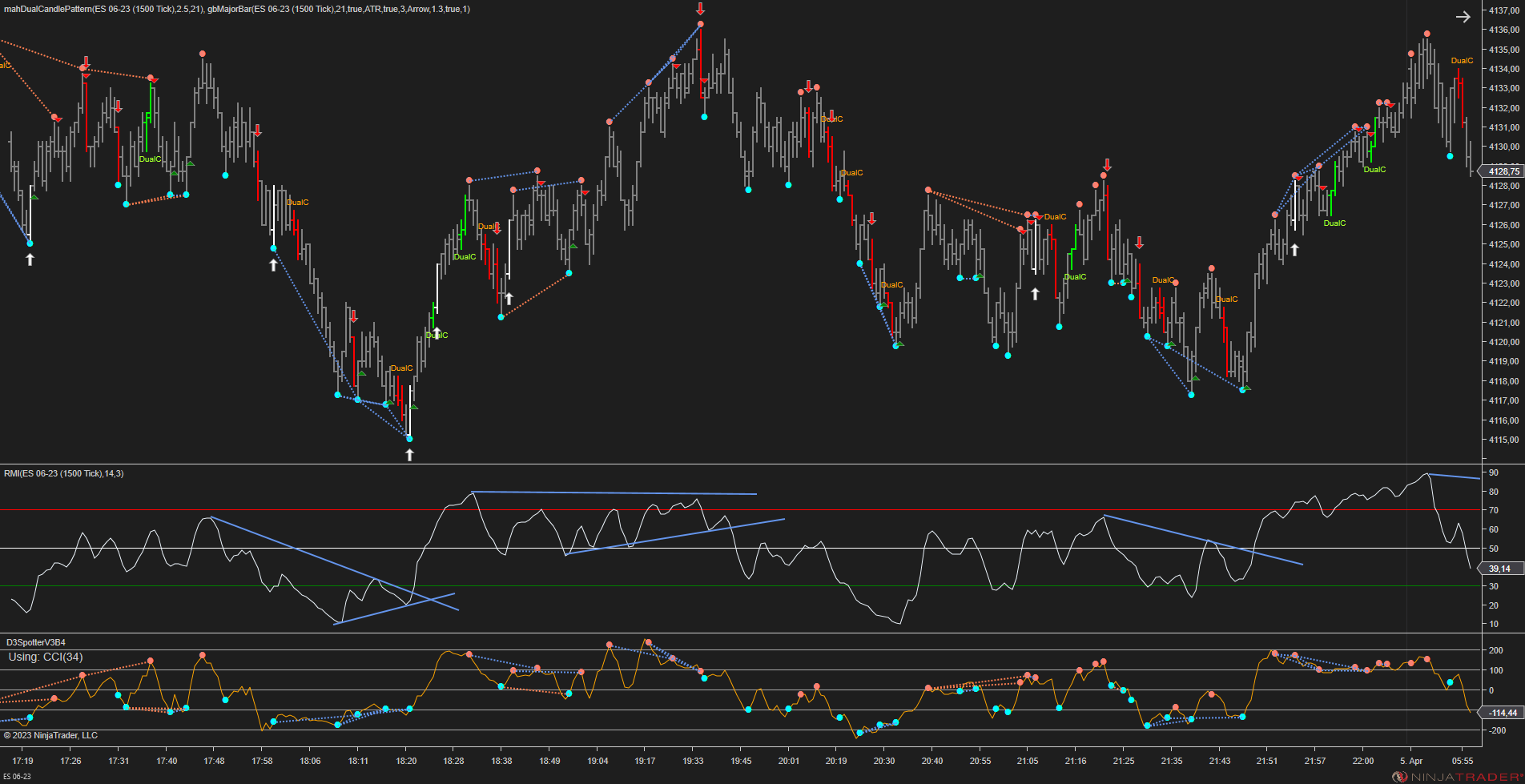This screenshot has height=784, width=1525.
Task: Click the white up arrow below the 4115 low
Action: 409,455
